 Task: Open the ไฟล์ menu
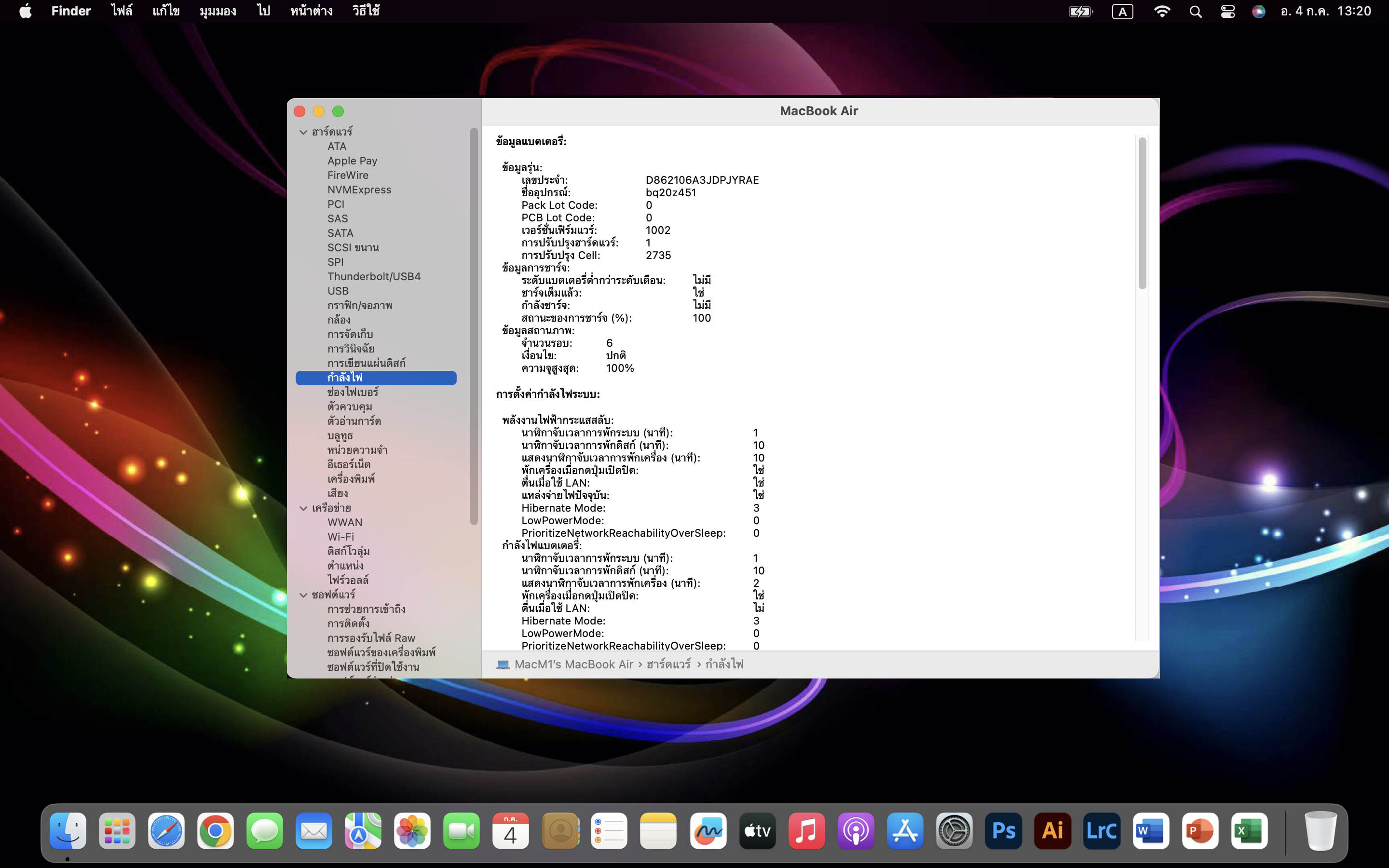tap(122, 11)
